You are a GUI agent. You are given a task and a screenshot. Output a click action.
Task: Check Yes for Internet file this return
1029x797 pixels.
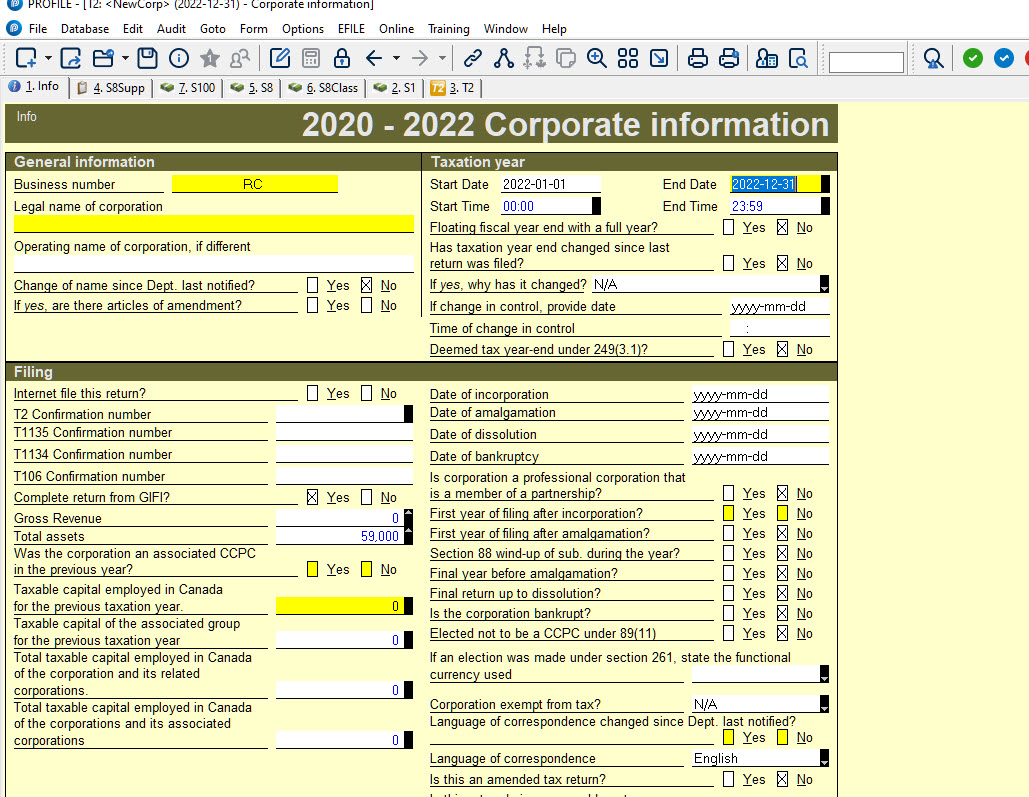tap(313, 392)
